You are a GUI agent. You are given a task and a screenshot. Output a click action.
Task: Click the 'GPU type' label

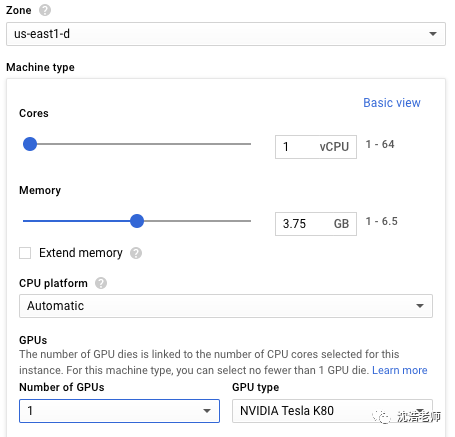256,387
